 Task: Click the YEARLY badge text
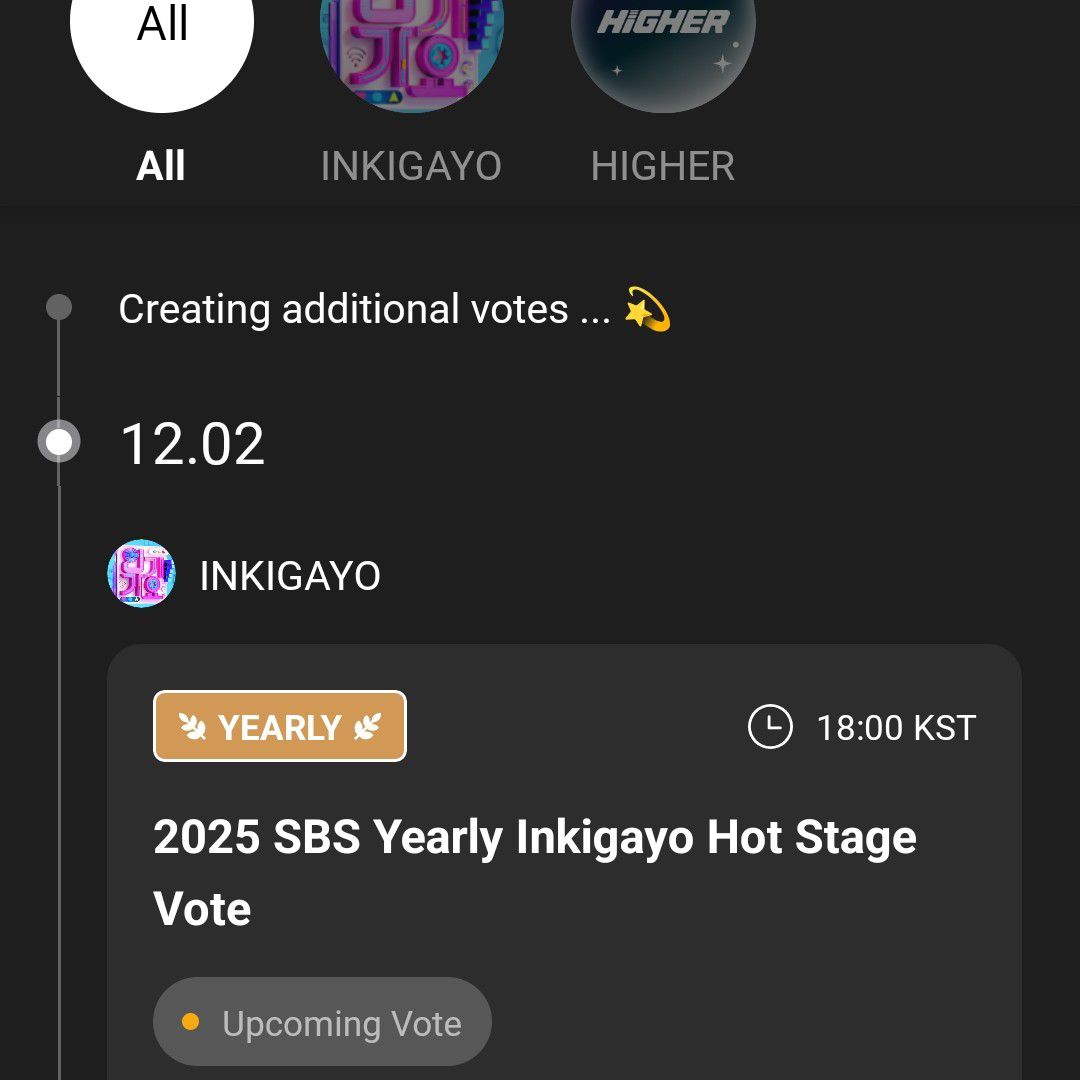(280, 727)
